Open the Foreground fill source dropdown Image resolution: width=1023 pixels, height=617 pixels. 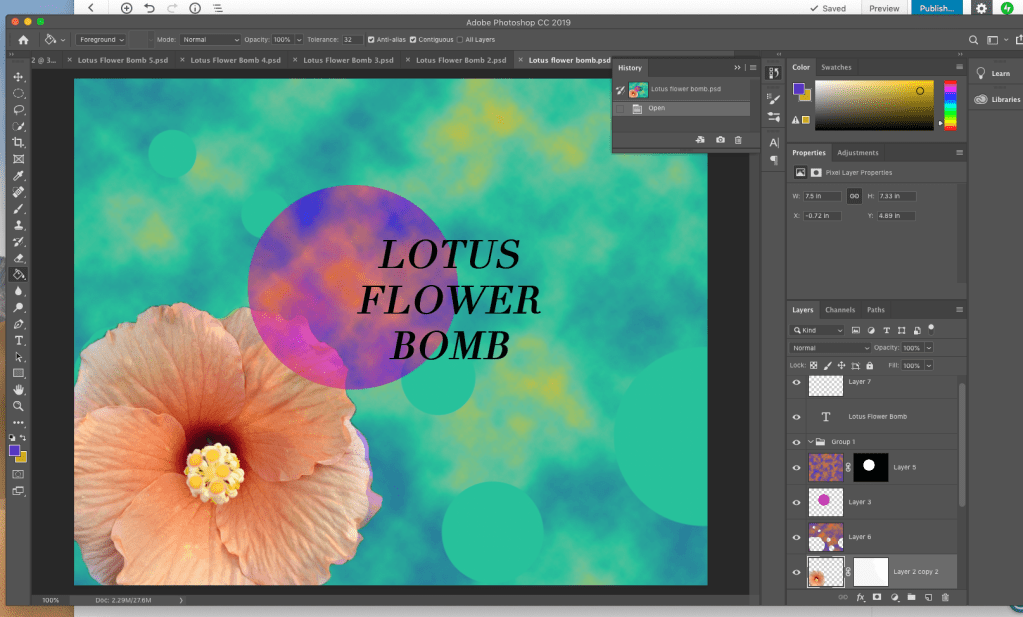(x=101, y=40)
